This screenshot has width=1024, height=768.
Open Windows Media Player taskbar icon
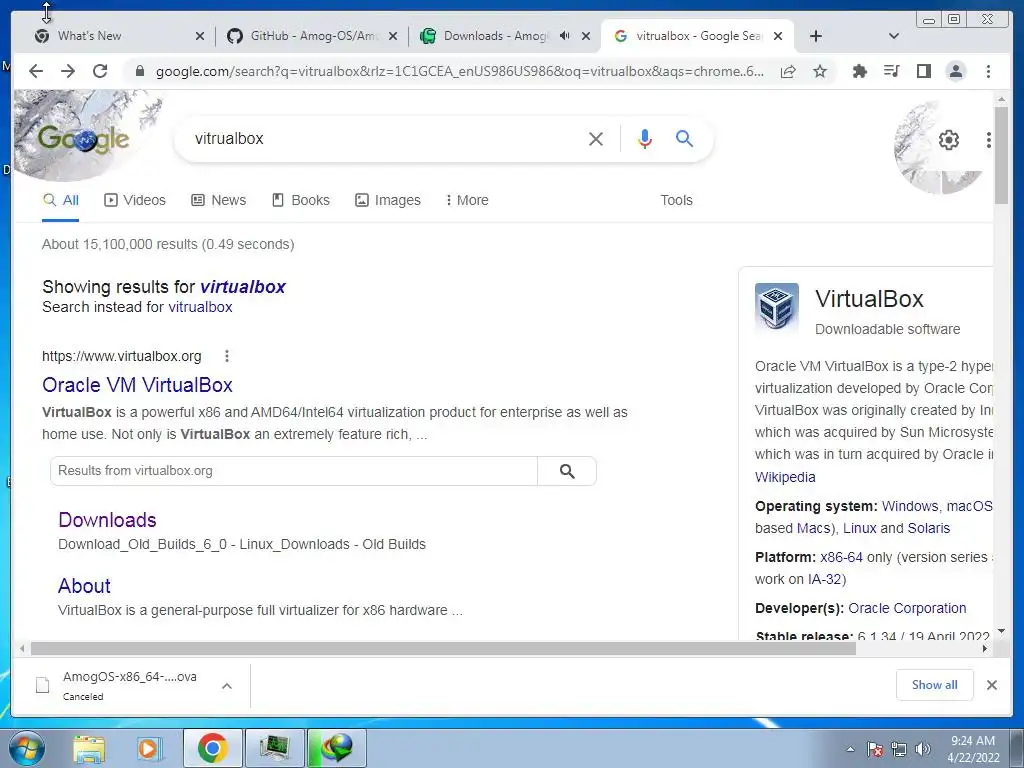[150, 748]
